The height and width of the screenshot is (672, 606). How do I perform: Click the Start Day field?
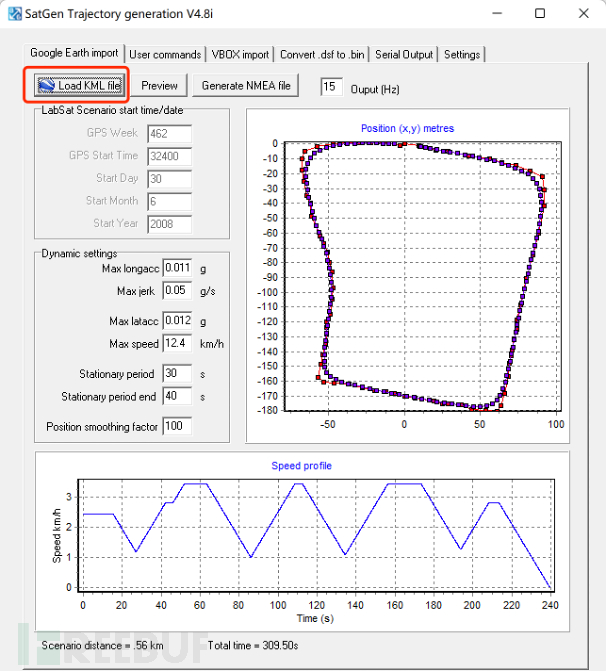pyautogui.click(x=169, y=179)
